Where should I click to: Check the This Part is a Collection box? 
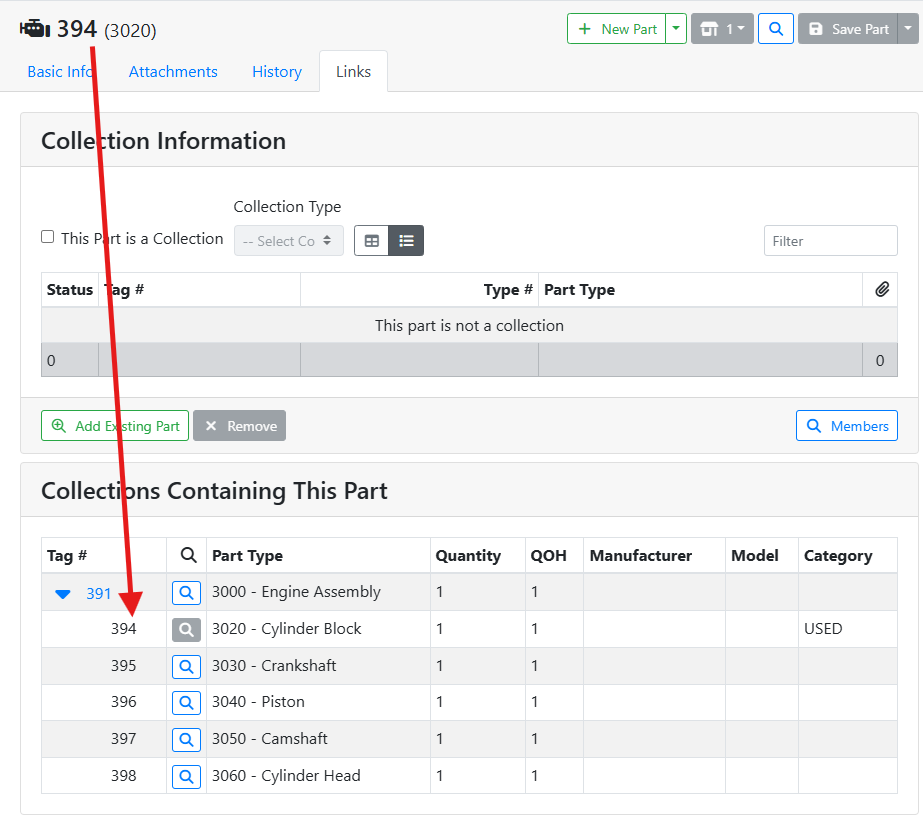[48, 237]
